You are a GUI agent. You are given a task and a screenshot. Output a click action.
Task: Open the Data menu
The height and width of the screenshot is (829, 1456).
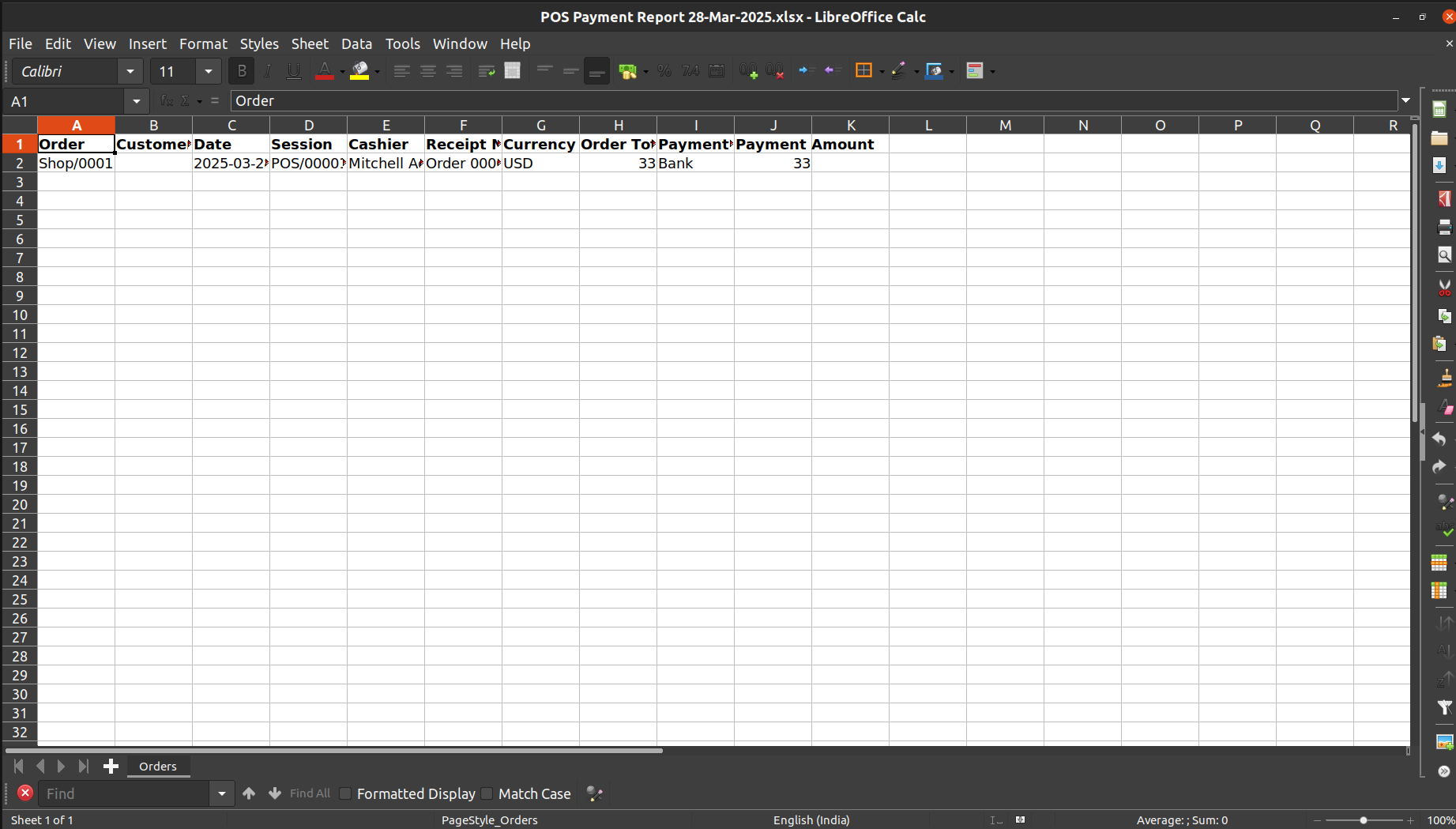(356, 43)
